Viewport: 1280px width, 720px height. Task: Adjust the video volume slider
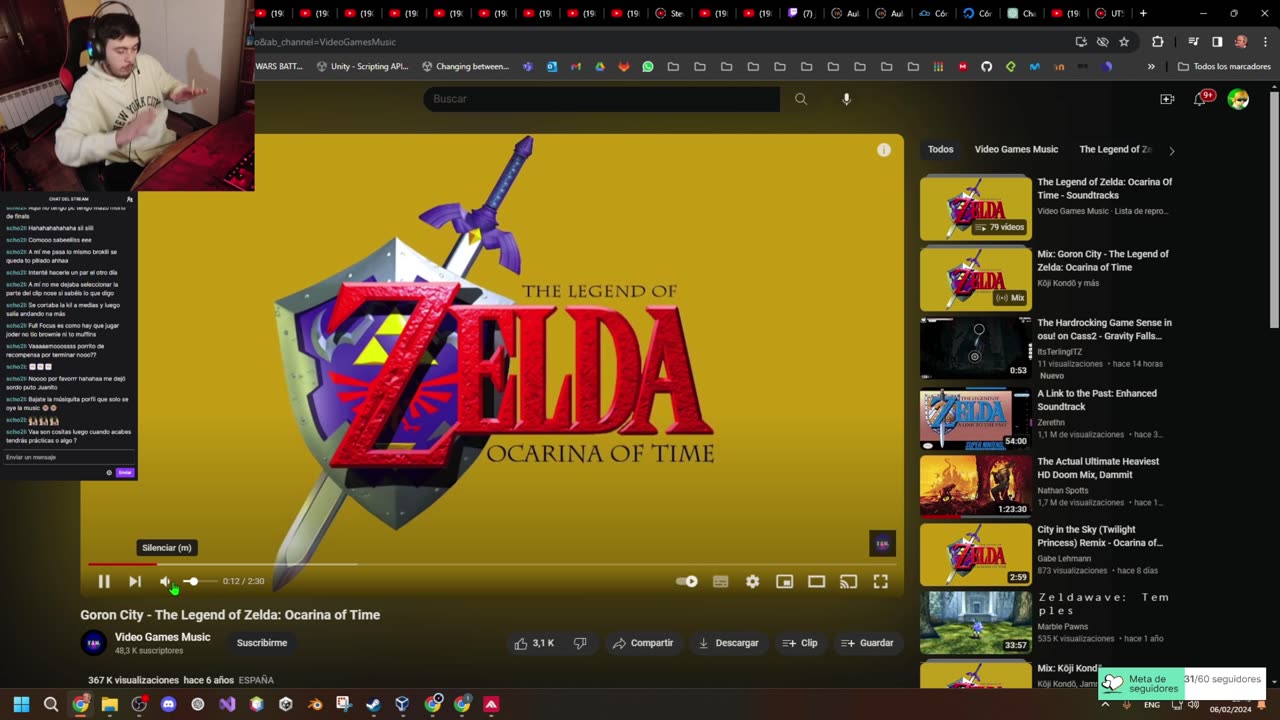click(199, 581)
